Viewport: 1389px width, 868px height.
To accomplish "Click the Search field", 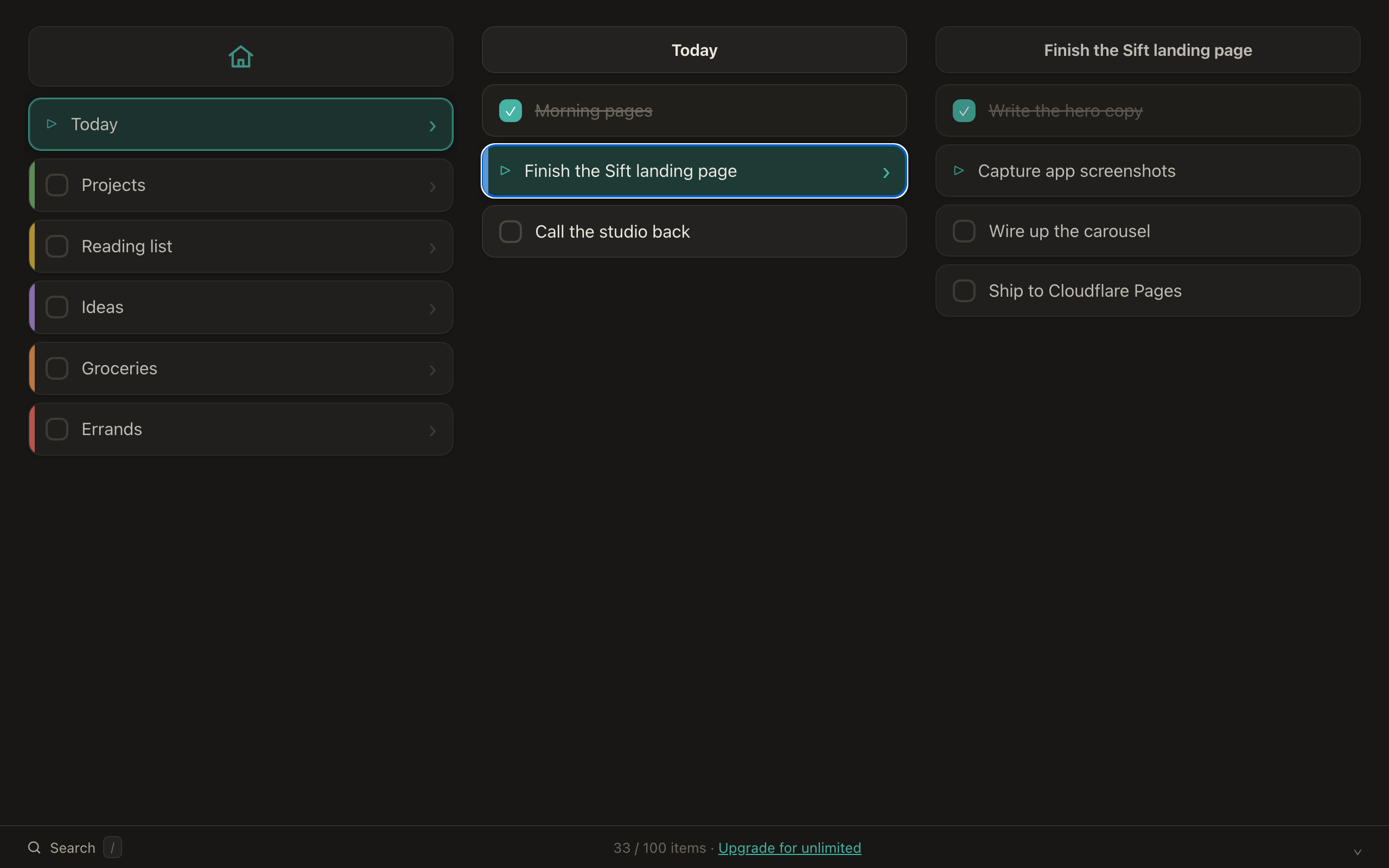I will point(75,847).
